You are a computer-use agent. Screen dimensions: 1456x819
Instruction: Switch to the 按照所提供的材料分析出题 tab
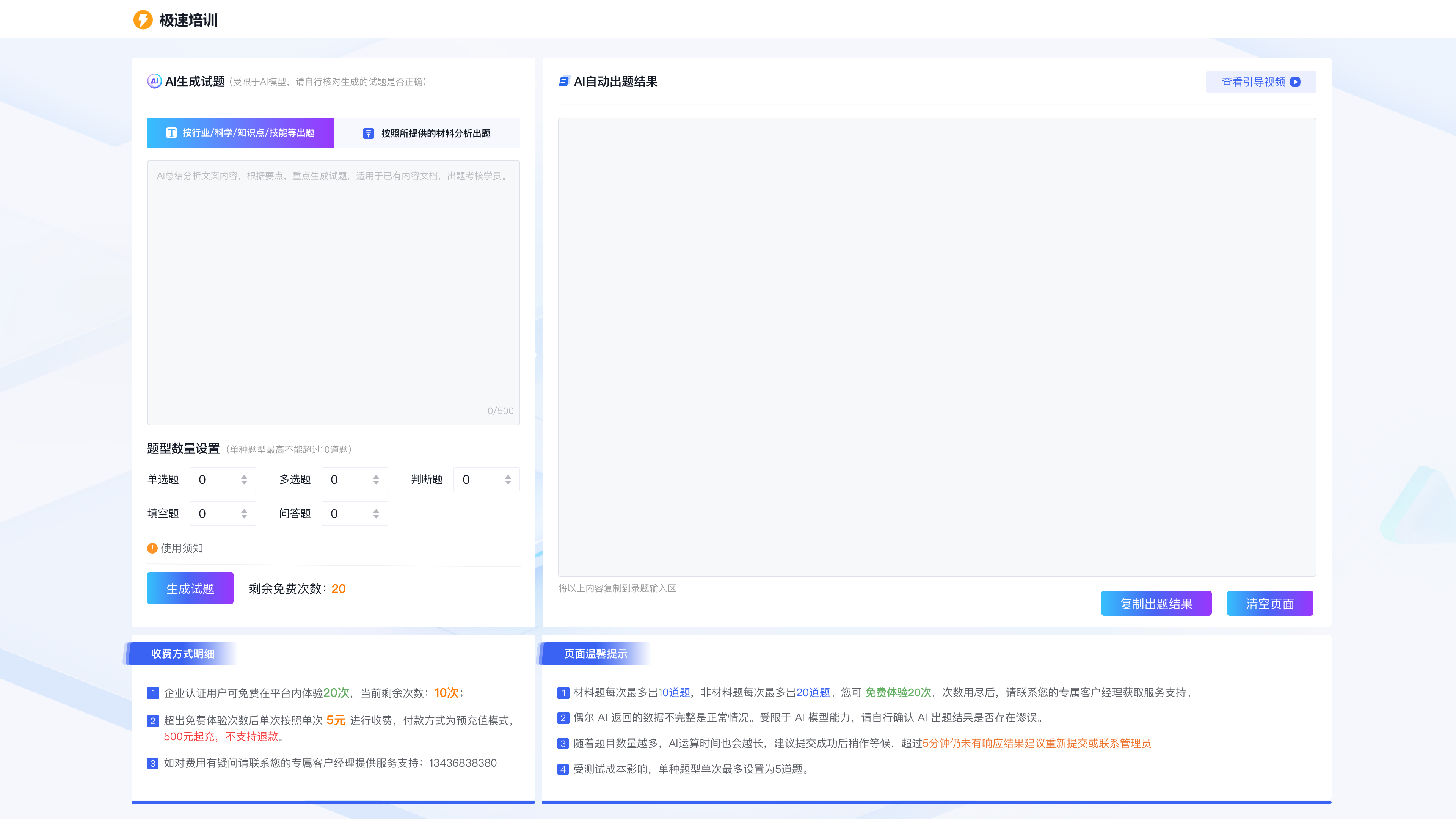pyautogui.click(x=427, y=133)
